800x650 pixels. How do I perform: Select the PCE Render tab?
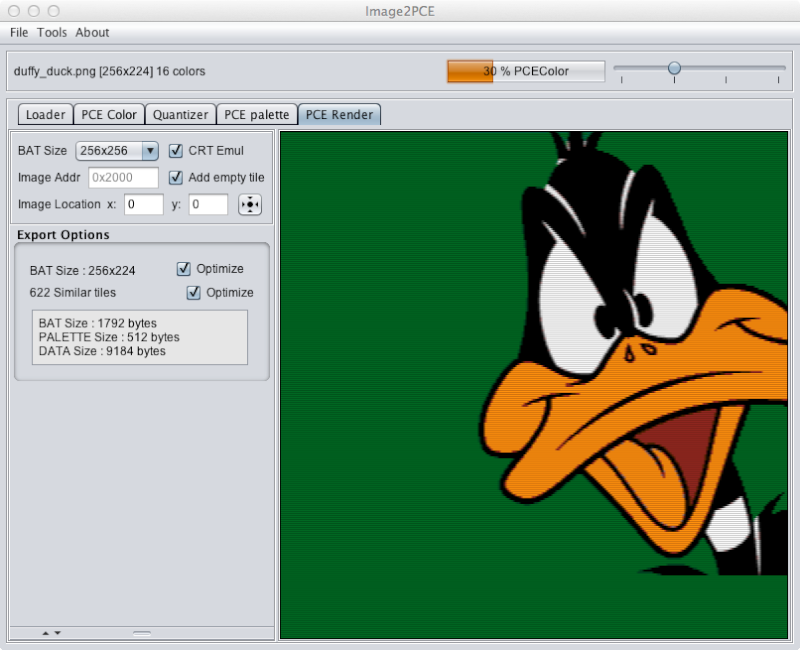[x=339, y=114]
